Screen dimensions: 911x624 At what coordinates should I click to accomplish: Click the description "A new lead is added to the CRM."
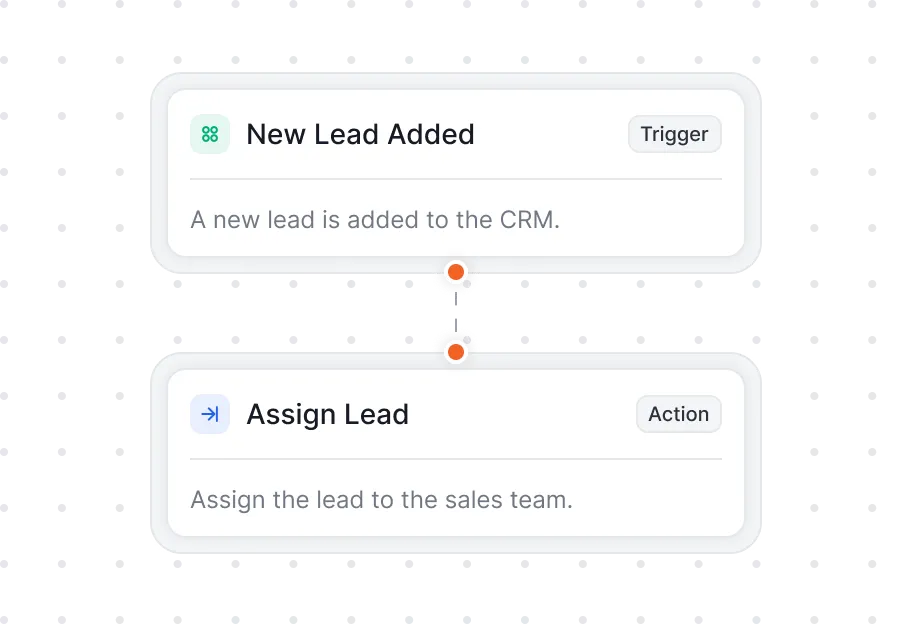tap(375, 219)
